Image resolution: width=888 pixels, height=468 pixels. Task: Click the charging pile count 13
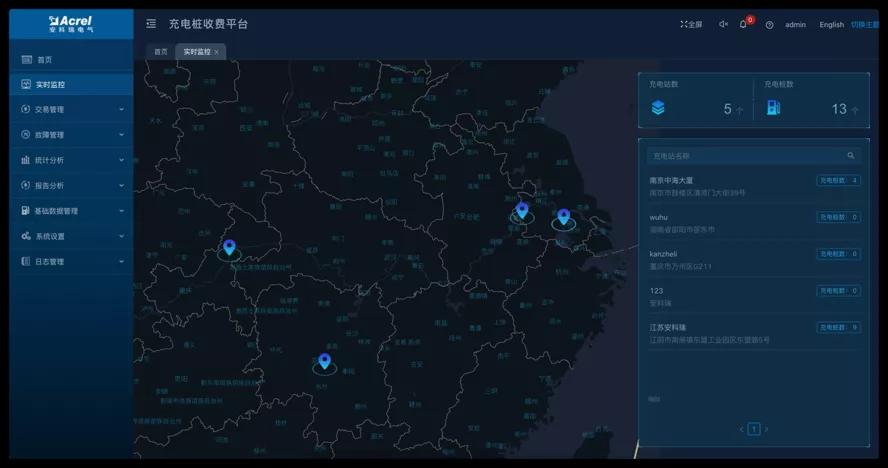(x=839, y=109)
